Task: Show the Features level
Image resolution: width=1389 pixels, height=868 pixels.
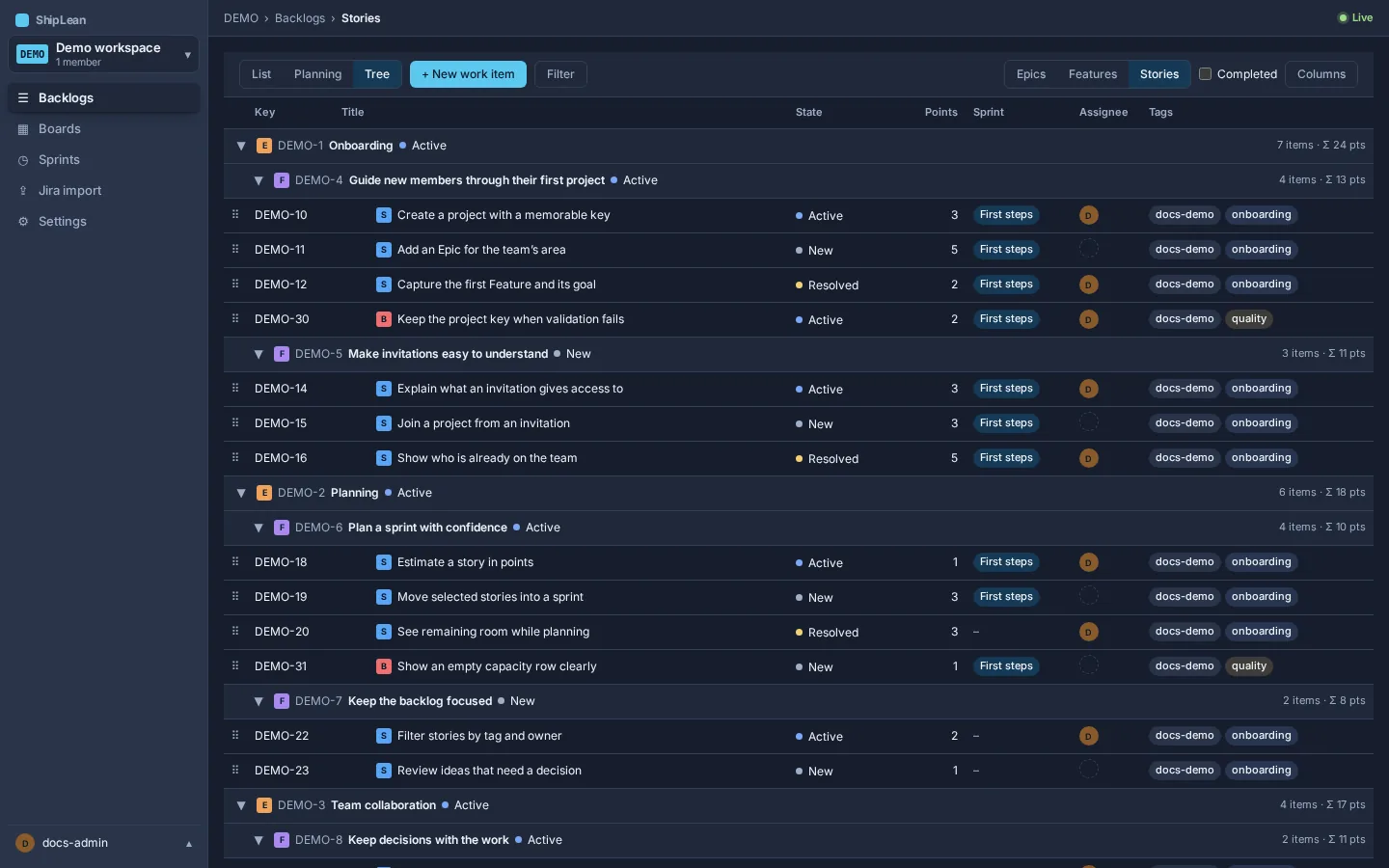Action: click(x=1093, y=74)
